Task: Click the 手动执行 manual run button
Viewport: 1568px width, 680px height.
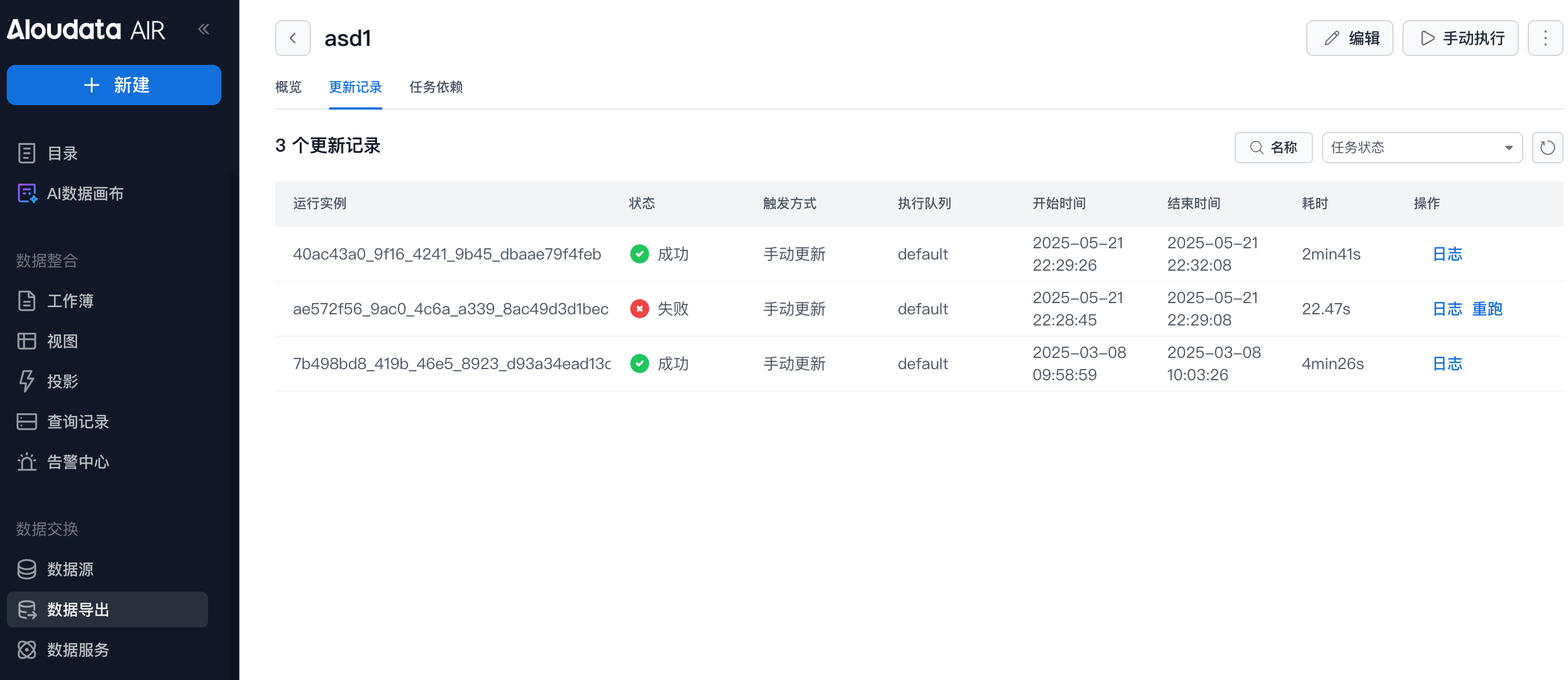Action: (x=1460, y=39)
